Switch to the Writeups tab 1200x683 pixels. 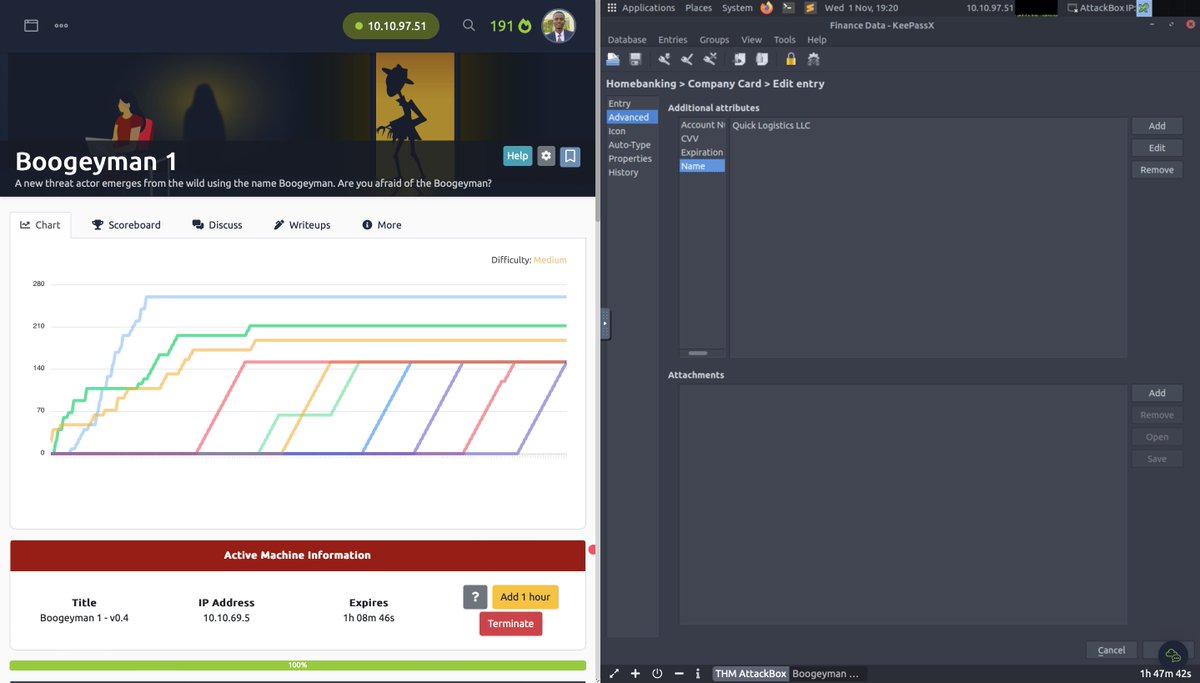[302, 225]
